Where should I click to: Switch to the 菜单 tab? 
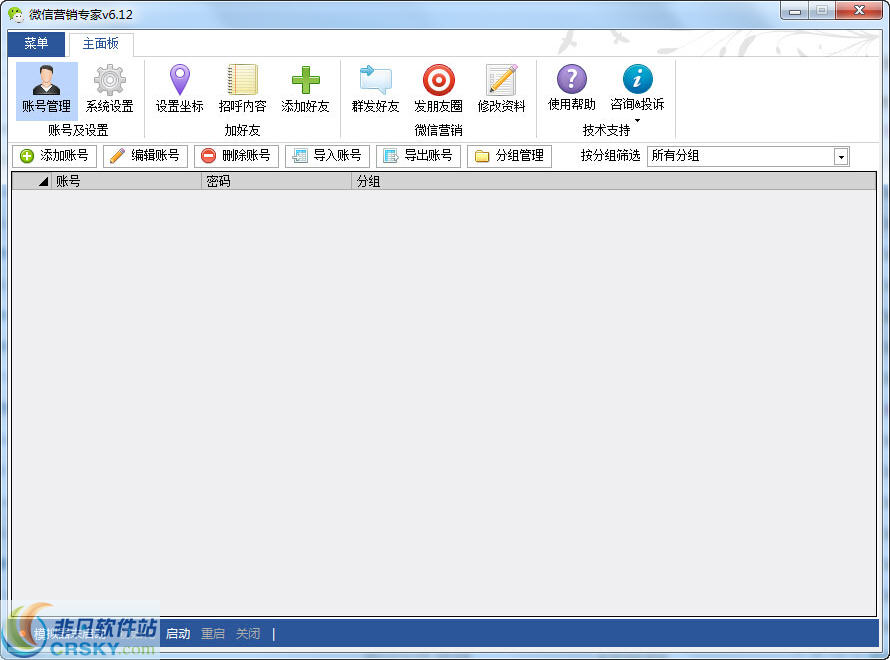coord(36,44)
